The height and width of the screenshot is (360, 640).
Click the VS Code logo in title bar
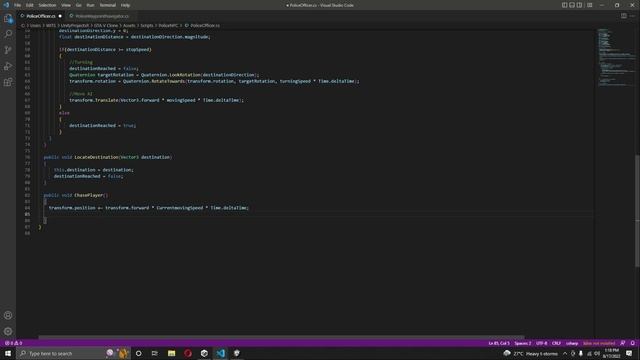(6, 5)
